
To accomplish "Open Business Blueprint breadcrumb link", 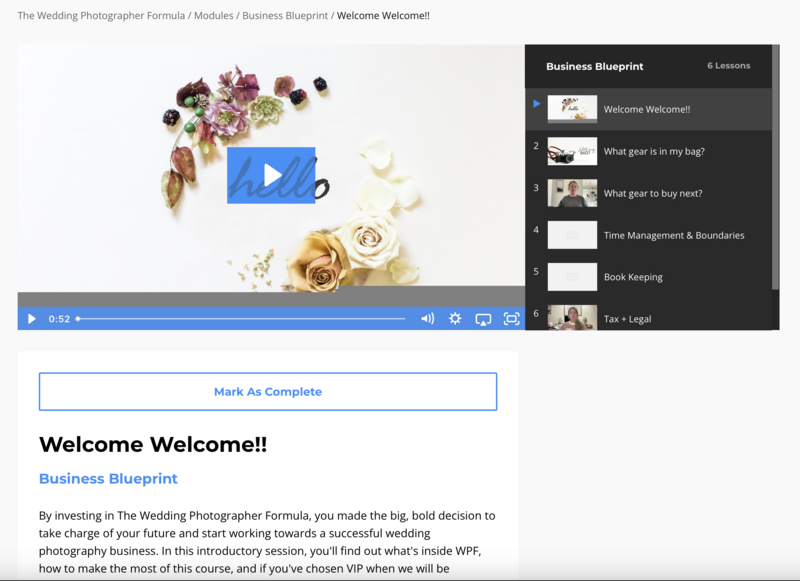I will click(285, 16).
